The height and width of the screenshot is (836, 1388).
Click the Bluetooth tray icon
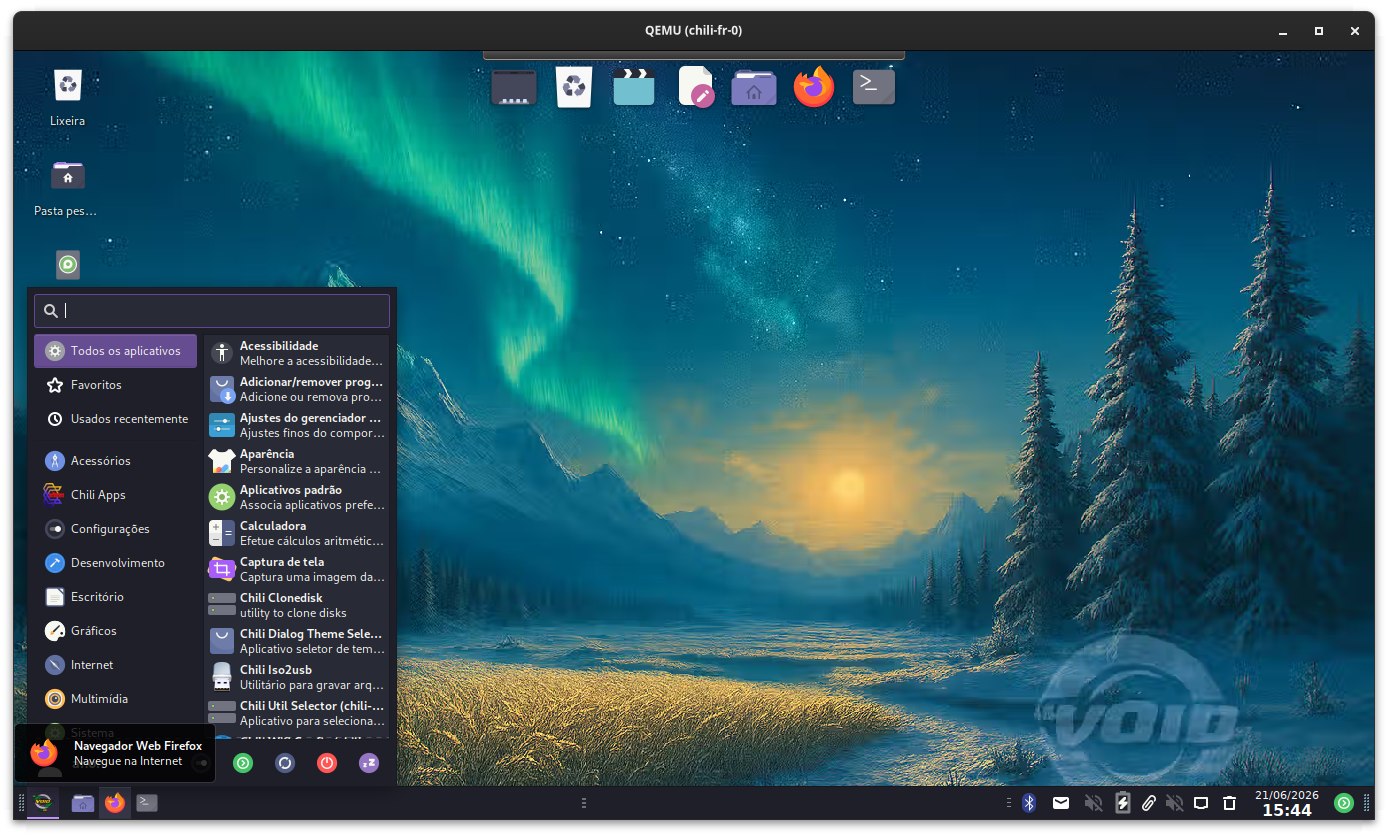1028,803
